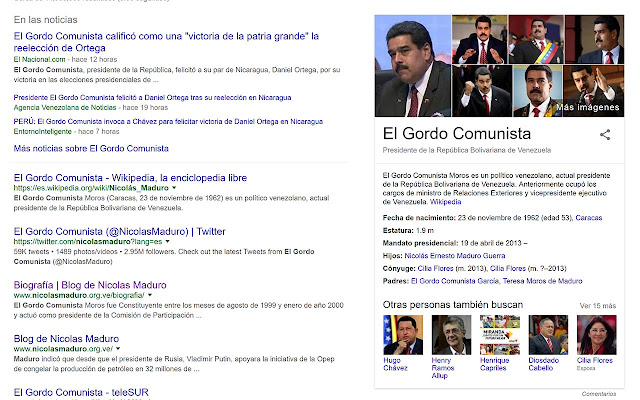This screenshot has height=400, width=640.
Task: Open dropdown arrow next to twitter.com URL
Action: coord(167,242)
